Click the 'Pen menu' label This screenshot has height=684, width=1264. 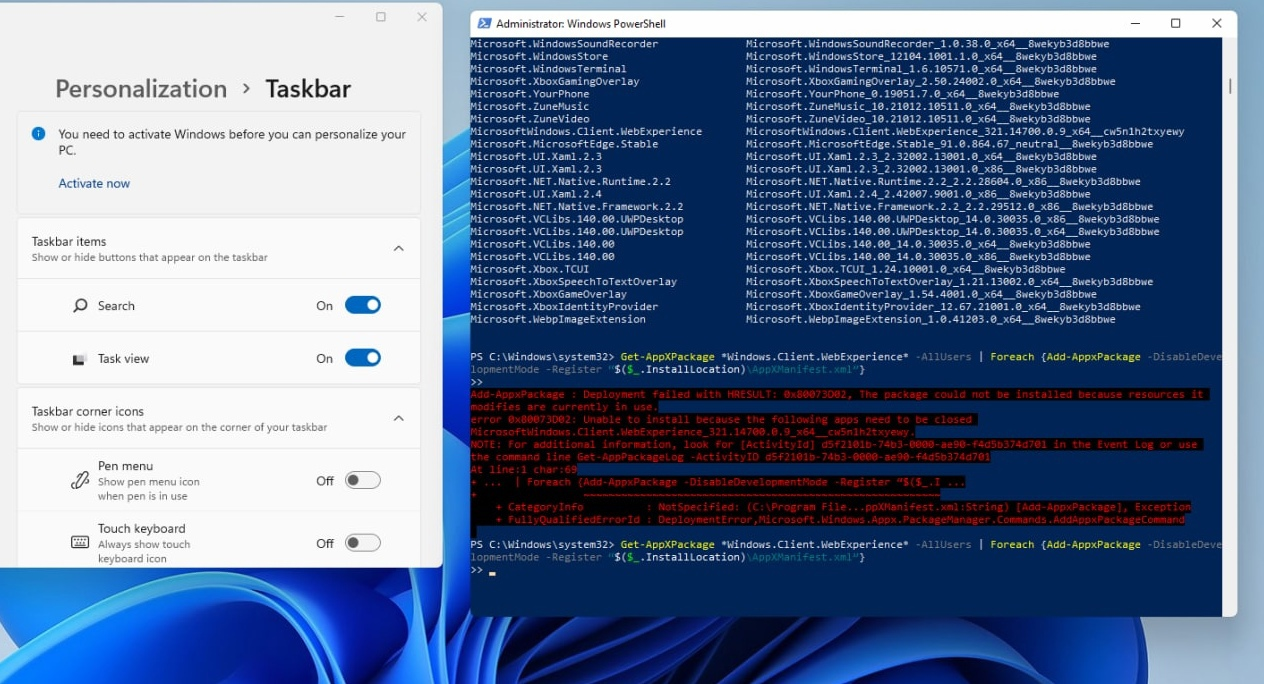(125, 466)
